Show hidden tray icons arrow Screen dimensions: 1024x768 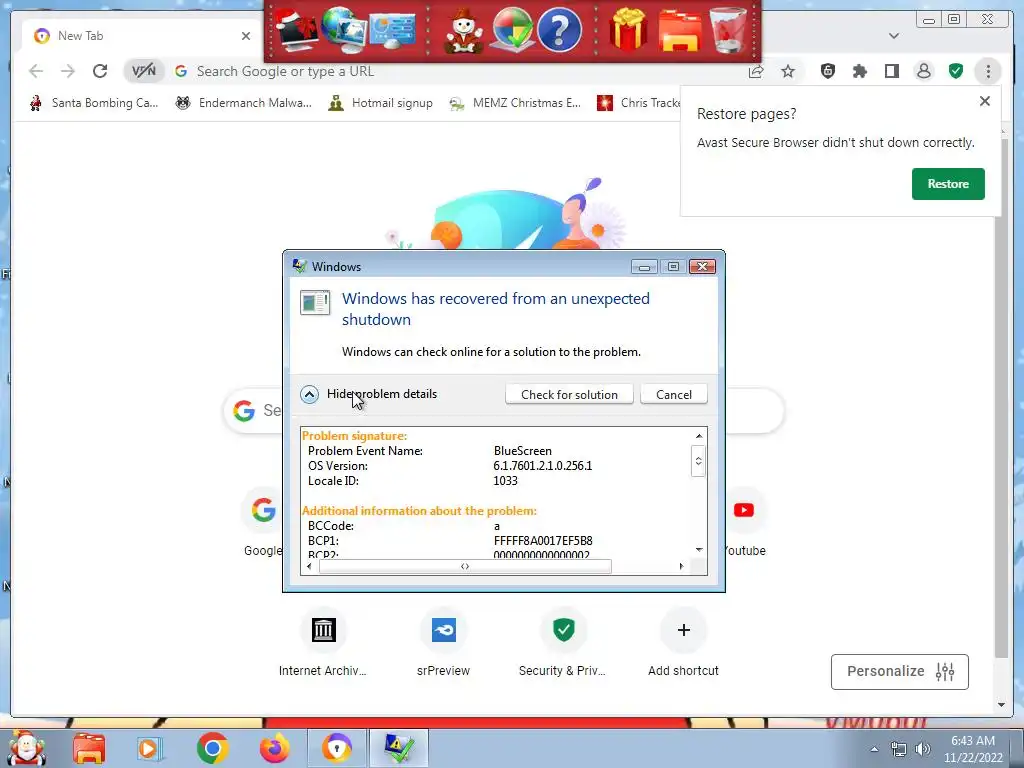pyautogui.click(x=874, y=749)
